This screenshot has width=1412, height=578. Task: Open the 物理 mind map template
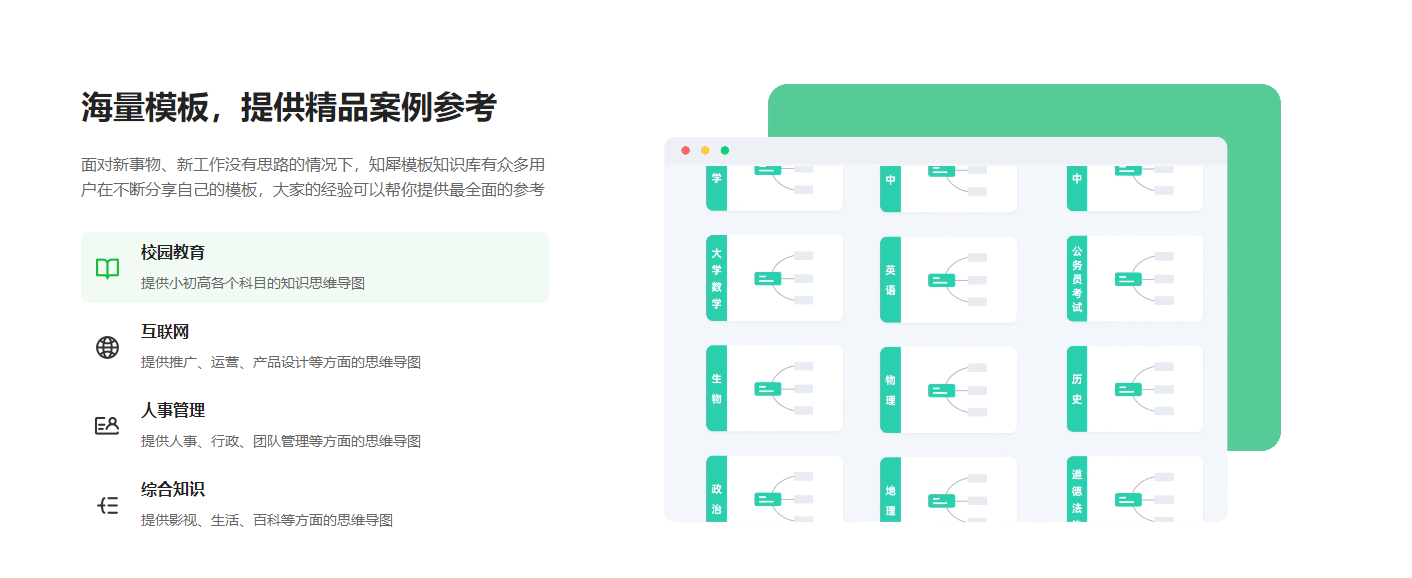click(948, 390)
